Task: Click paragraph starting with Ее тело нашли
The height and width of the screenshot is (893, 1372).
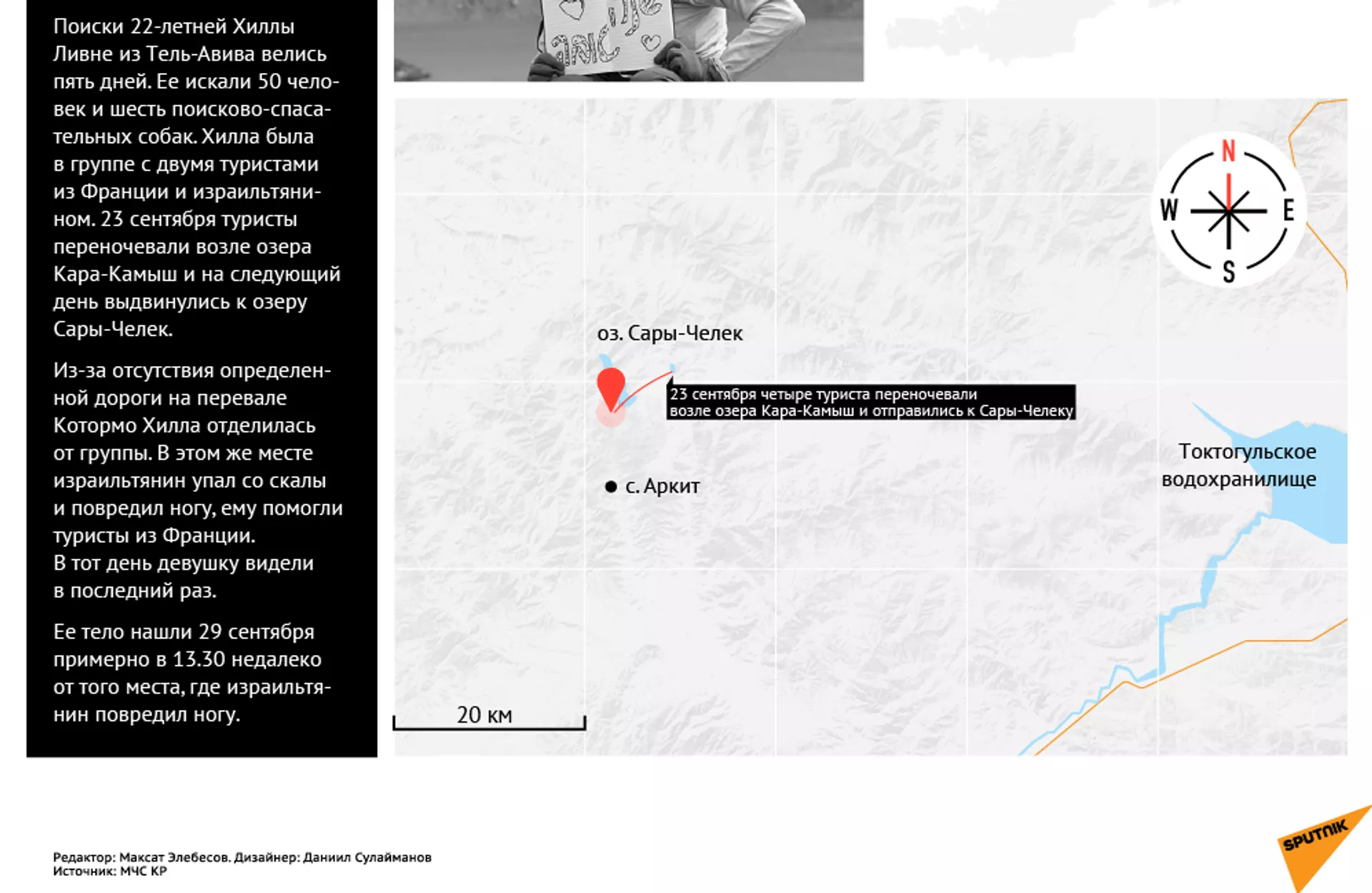Action: pos(192,673)
